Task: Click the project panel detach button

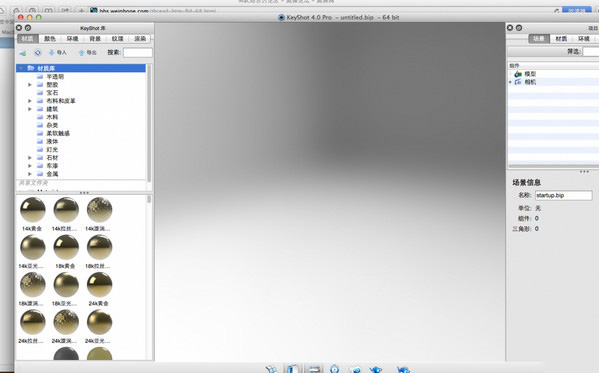Action: [519, 28]
